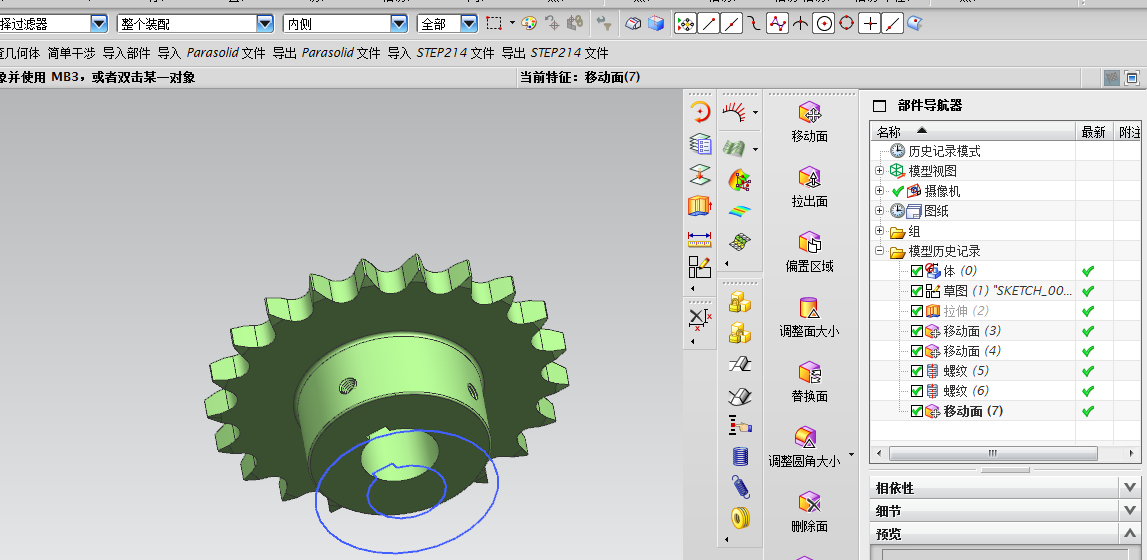Sort by the 名称 column header
This screenshot has width=1147, height=560.
973,132
